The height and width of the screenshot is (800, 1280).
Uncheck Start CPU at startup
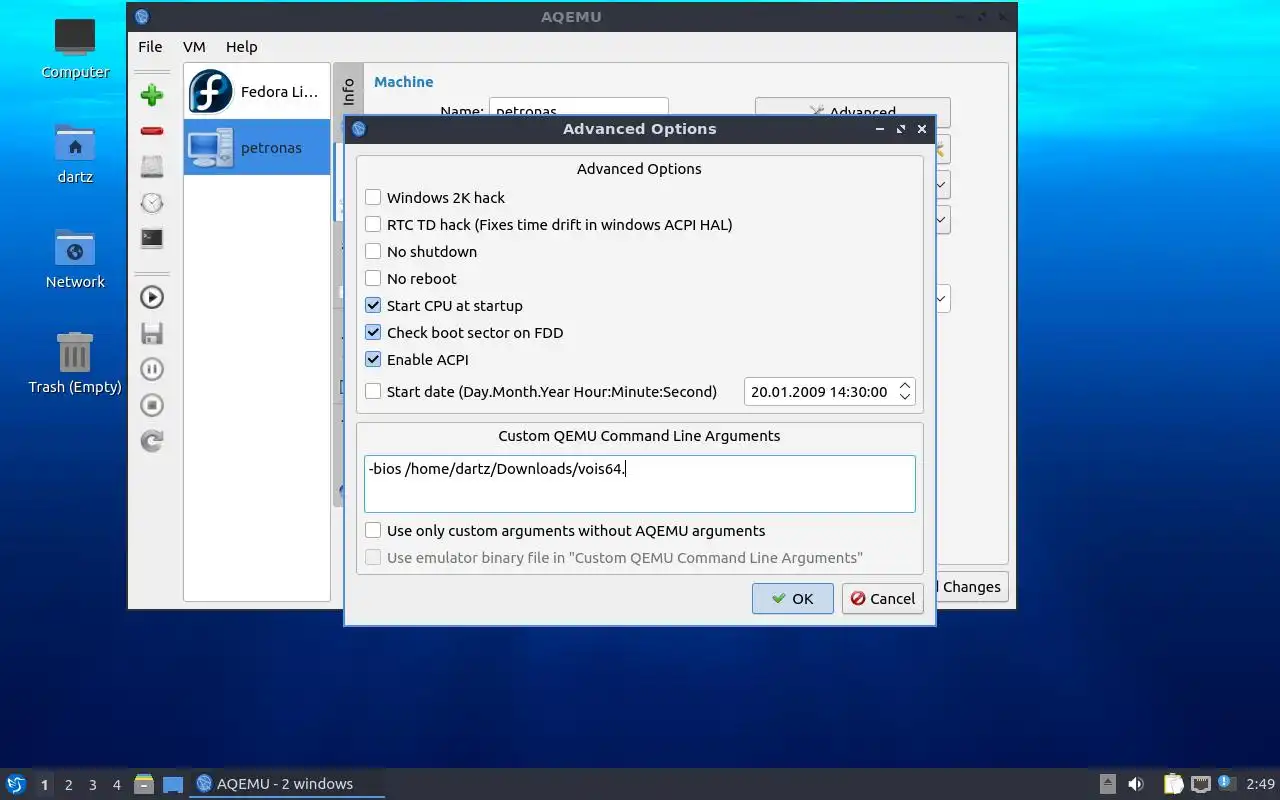coord(373,305)
